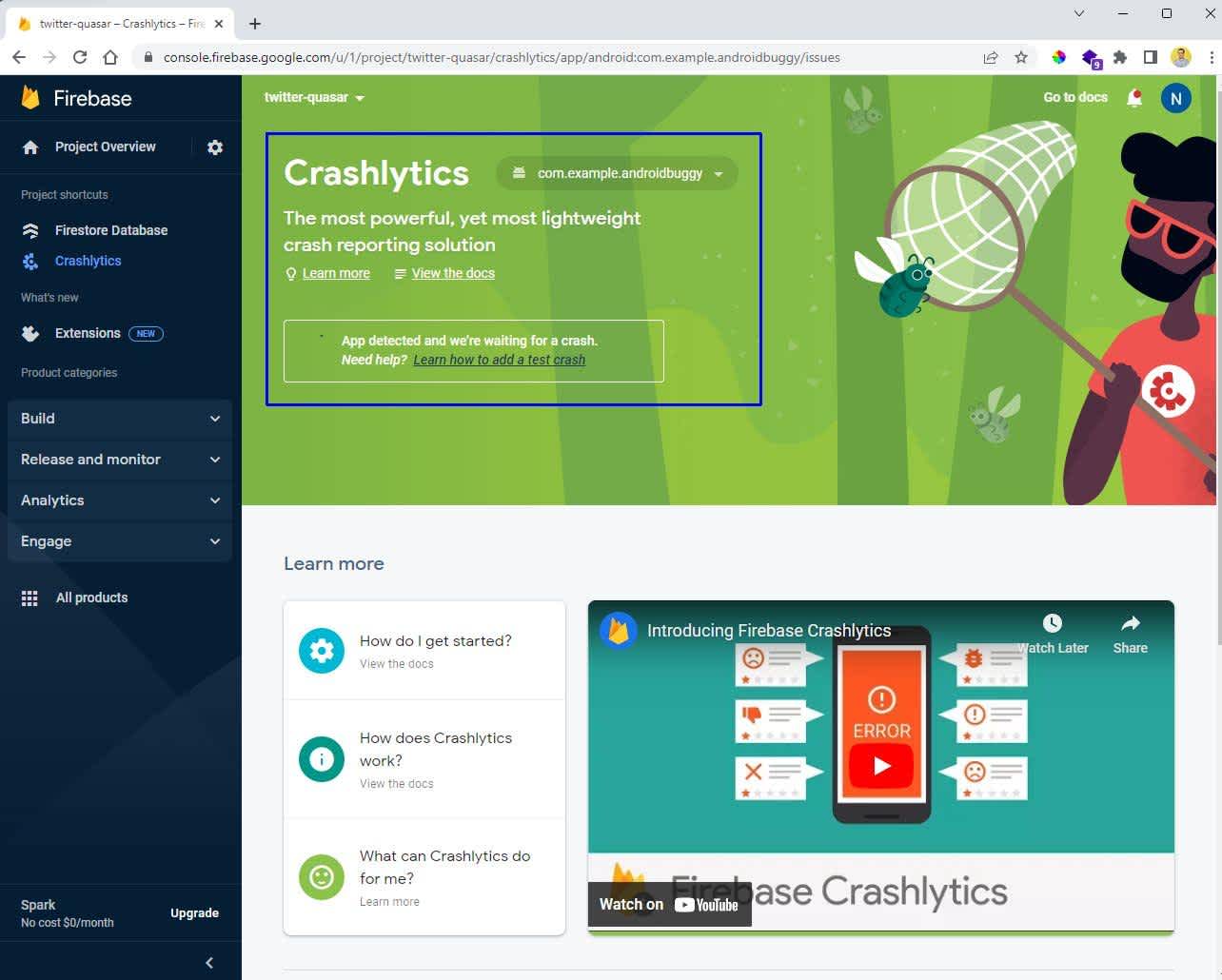Expand the Build category
The width and height of the screenshot is (1222, 980).
click(120, 419)
